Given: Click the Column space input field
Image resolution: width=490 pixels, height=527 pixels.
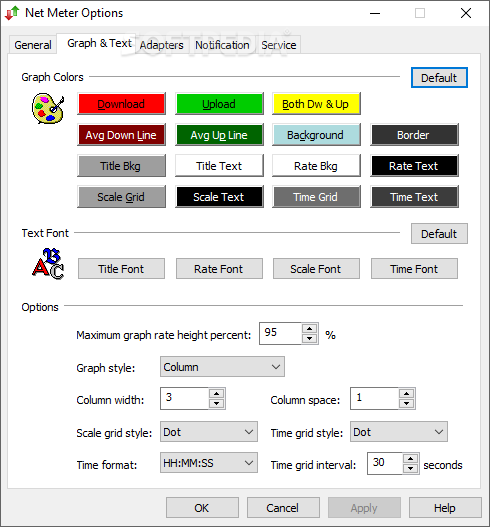Looking at the screenshot, I should [374, 398].
